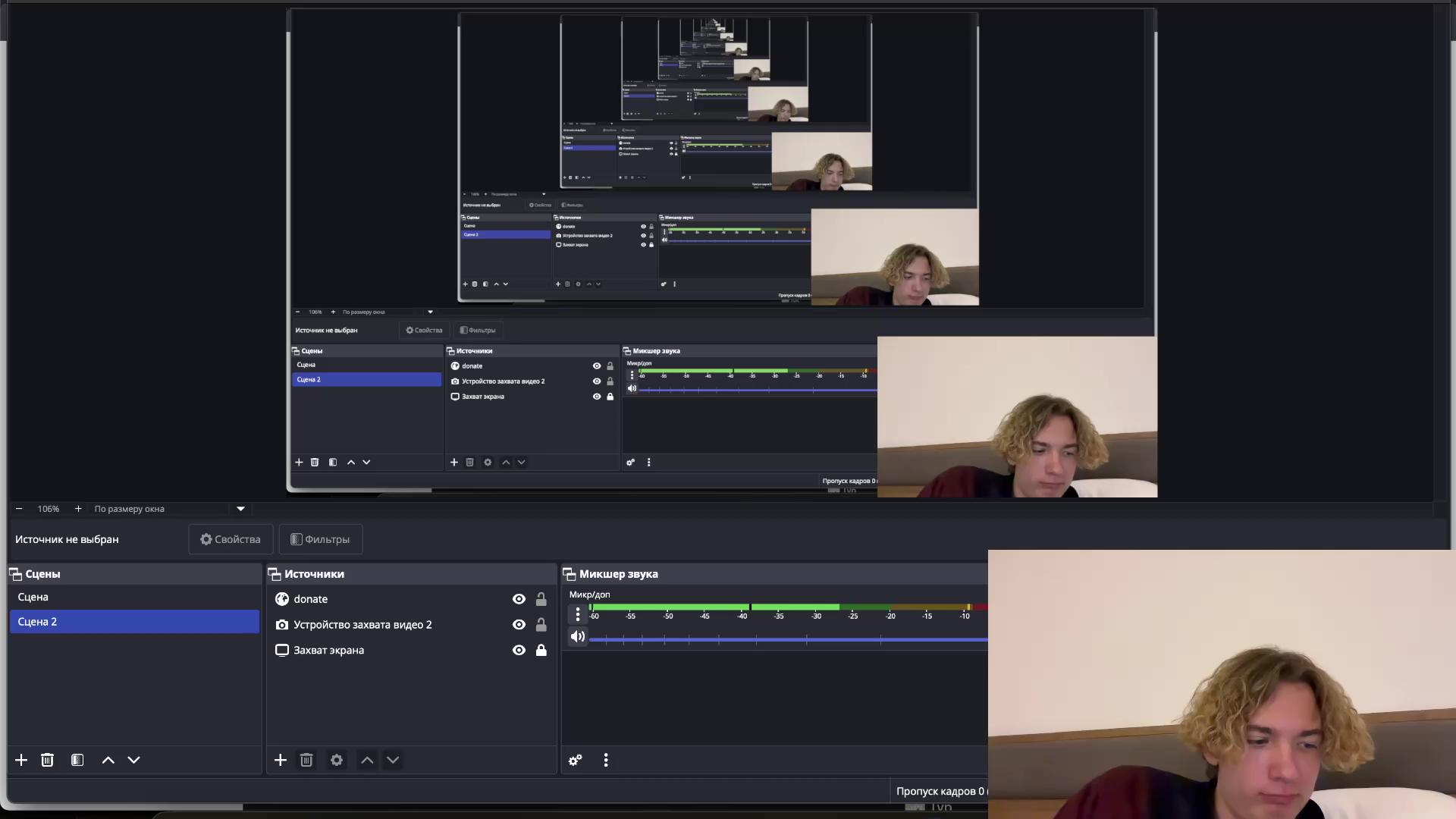
Task: Move scene up with chevron arrow
Action: tap(108, 760)
